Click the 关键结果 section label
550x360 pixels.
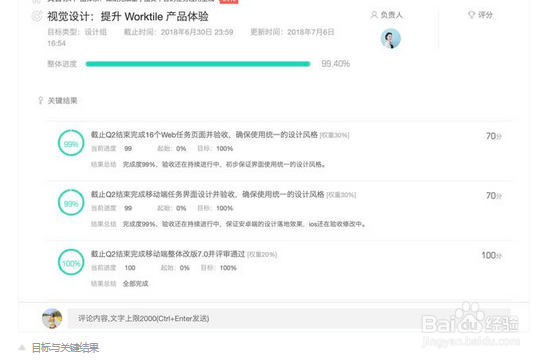click(62, 101)
